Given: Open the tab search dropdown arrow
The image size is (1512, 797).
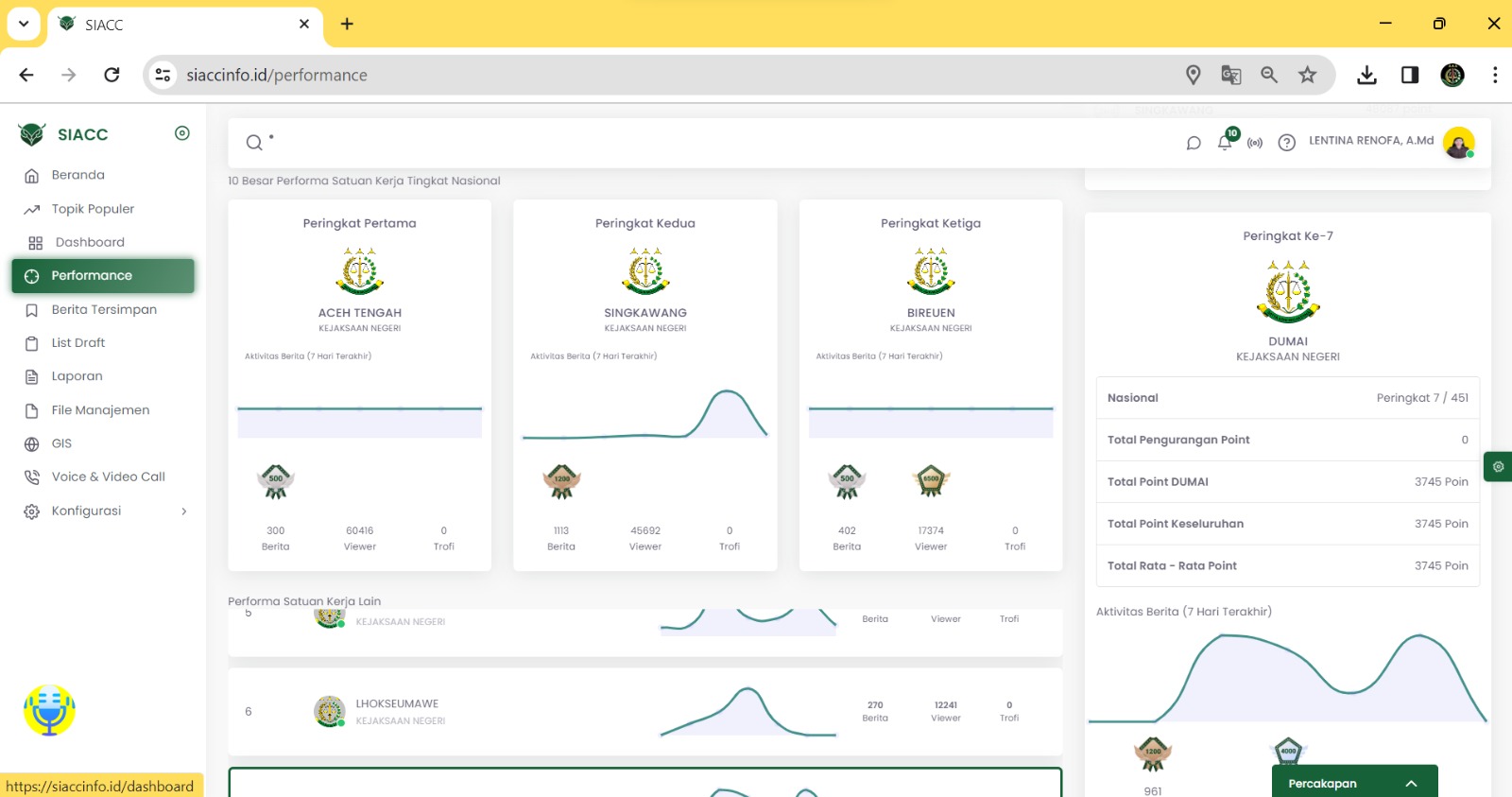Looking at the screenshot, I should pyautogui.click(x=24, y=24).
